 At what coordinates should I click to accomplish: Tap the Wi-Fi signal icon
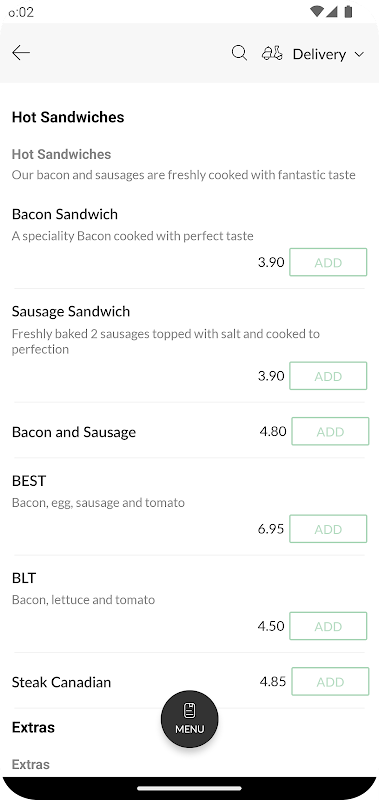pos(317,11)
